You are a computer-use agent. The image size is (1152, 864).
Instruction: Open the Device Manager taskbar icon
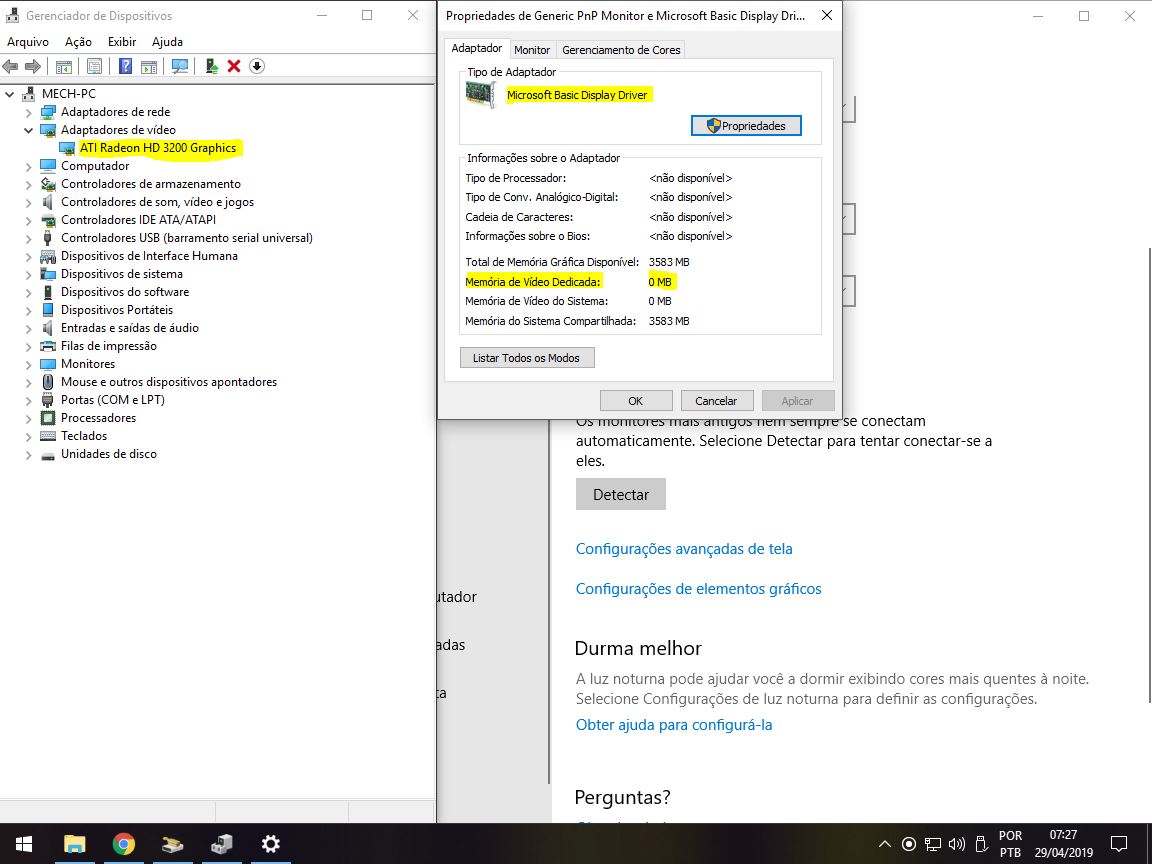(221, 843)
